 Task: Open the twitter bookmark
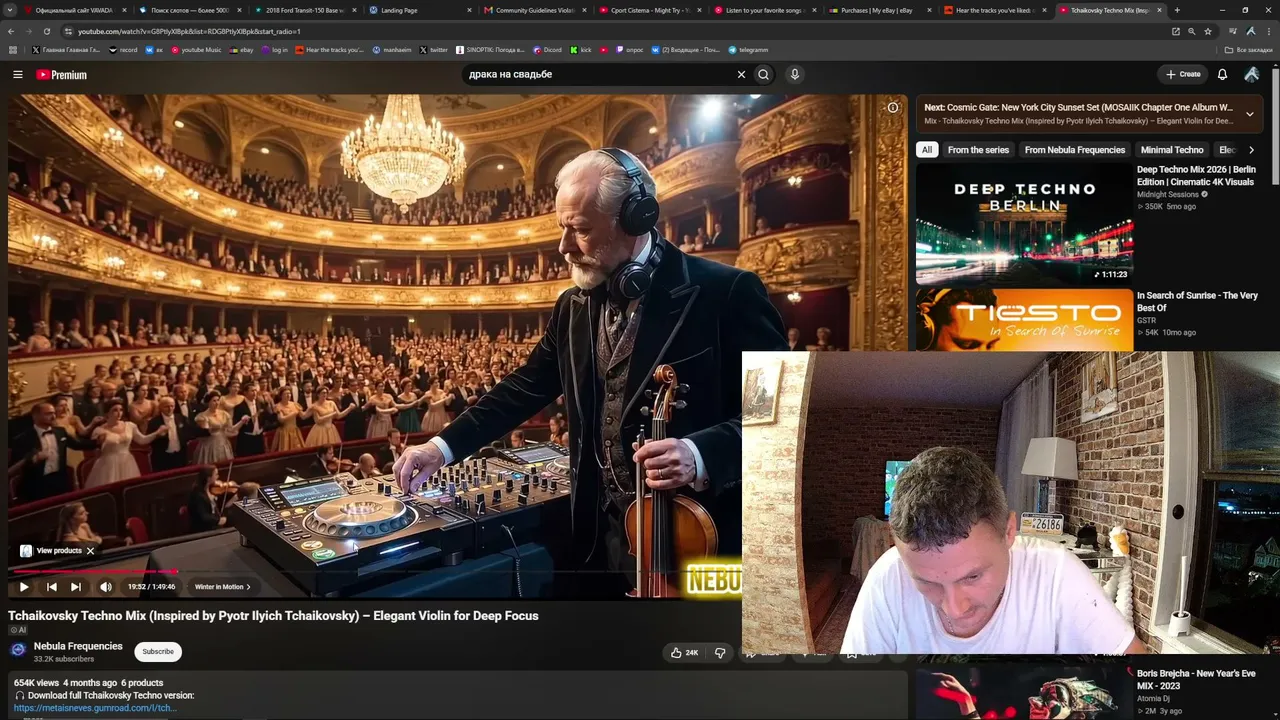click(x=433, y=50)
